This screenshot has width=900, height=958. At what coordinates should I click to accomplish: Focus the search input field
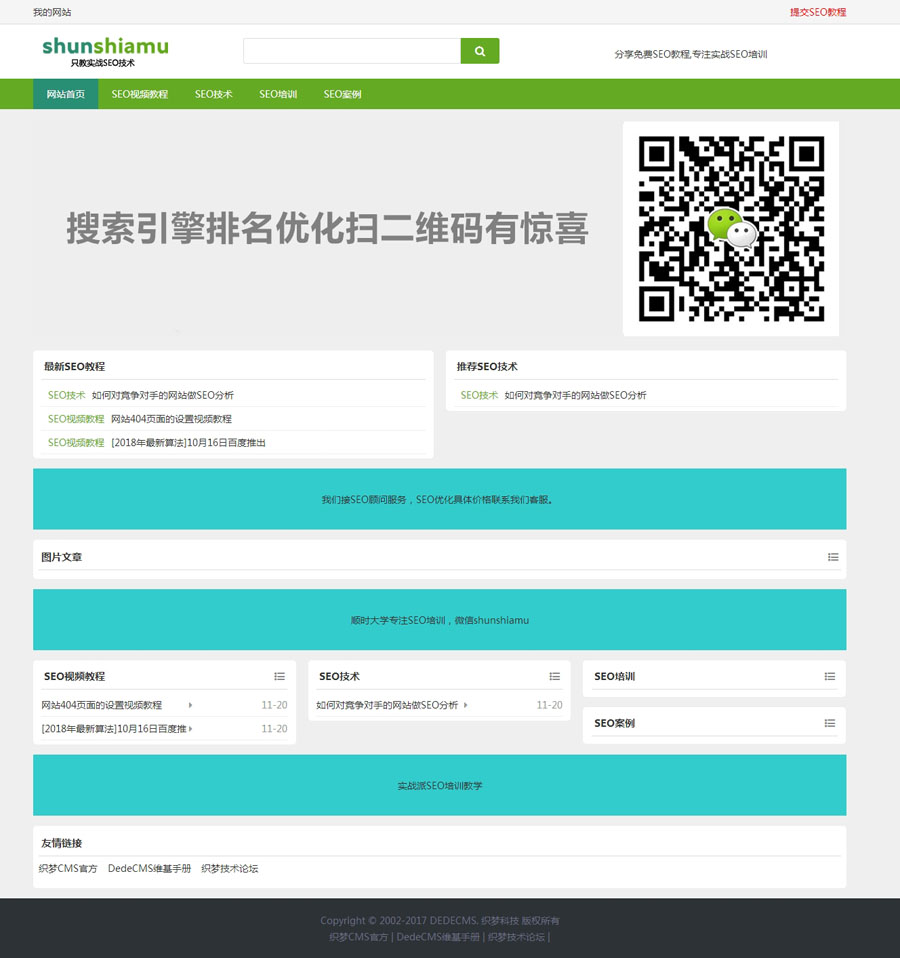(x=352, y=51)
